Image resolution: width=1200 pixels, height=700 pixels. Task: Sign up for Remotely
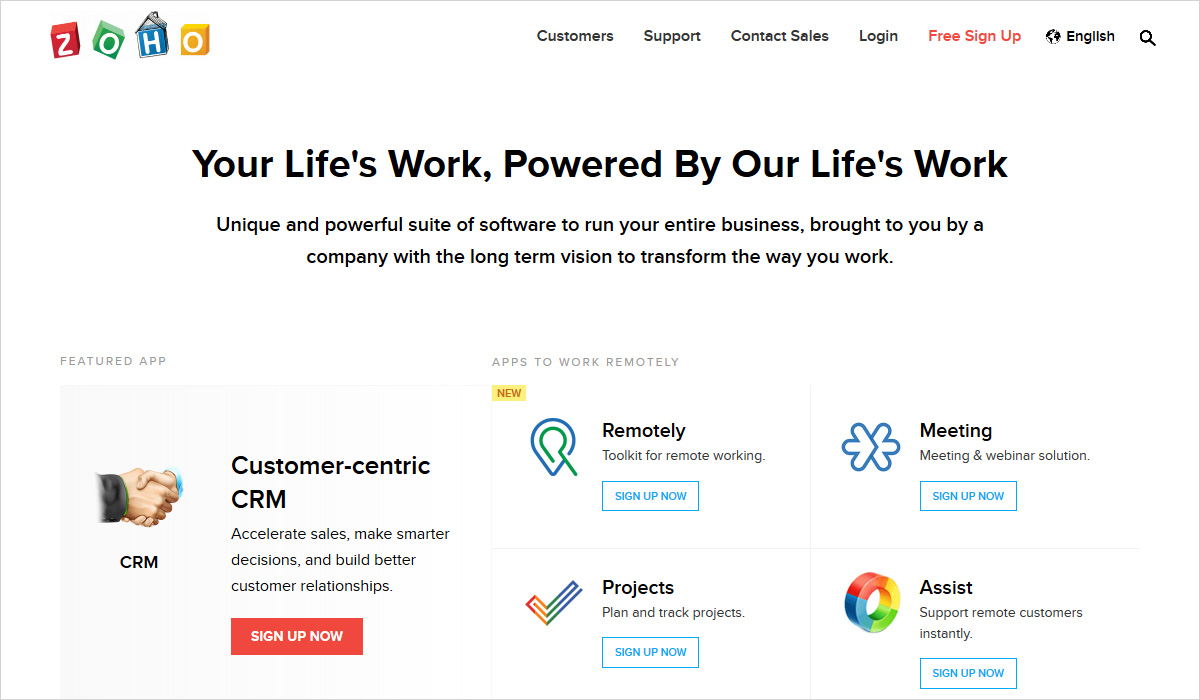click(650, 496)
